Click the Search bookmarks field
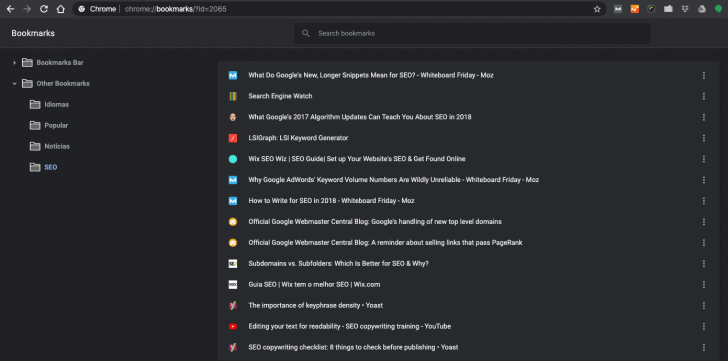This screenshot has height=361, width=728. pos(472,33)
